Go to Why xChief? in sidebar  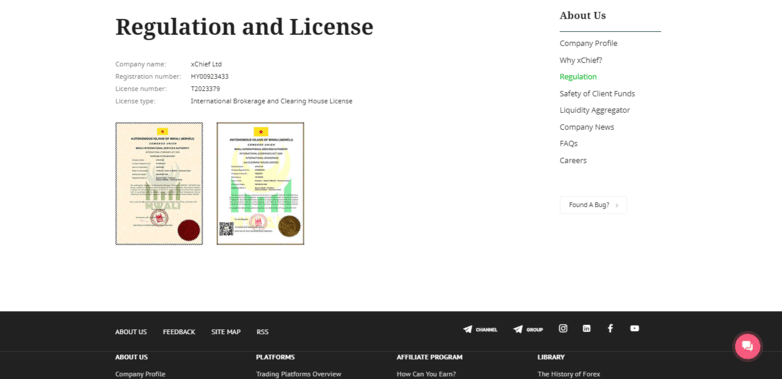coord(581,60)
